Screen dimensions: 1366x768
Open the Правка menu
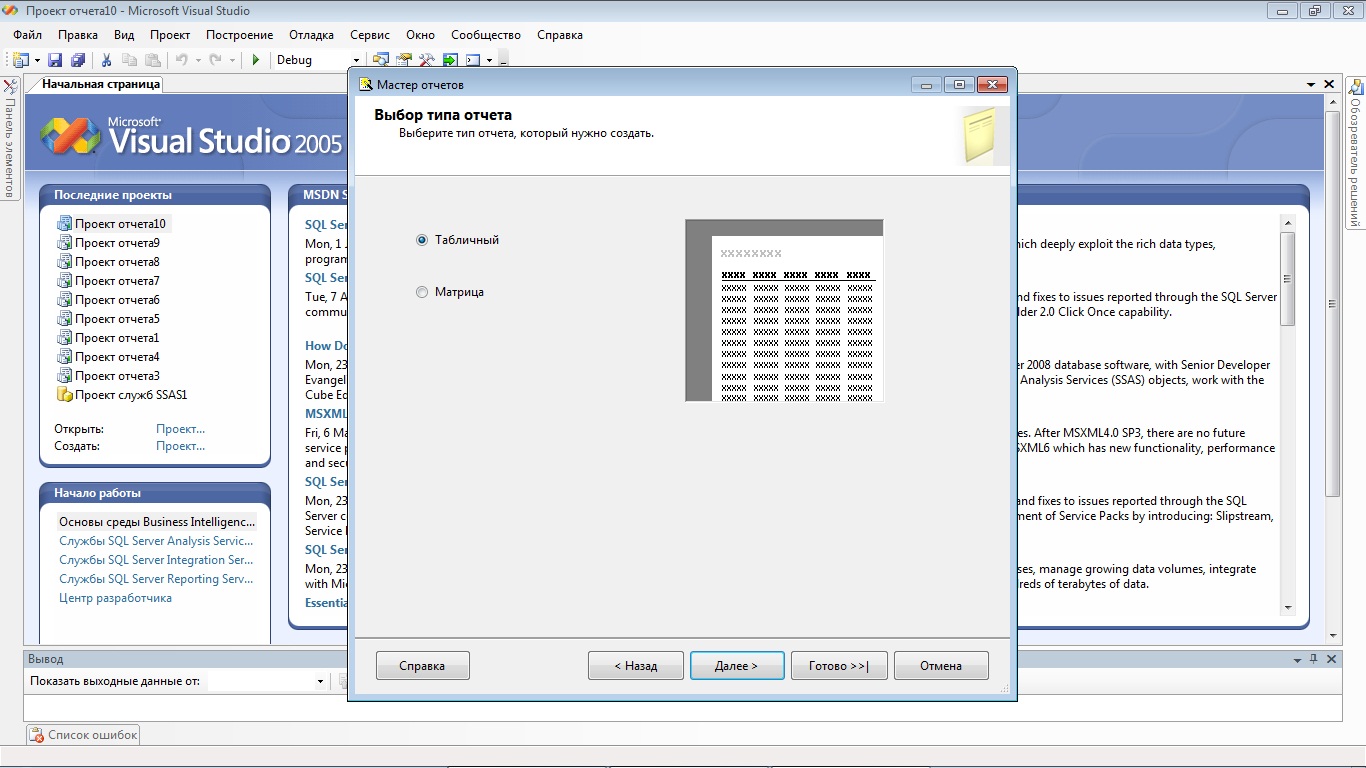78,35
